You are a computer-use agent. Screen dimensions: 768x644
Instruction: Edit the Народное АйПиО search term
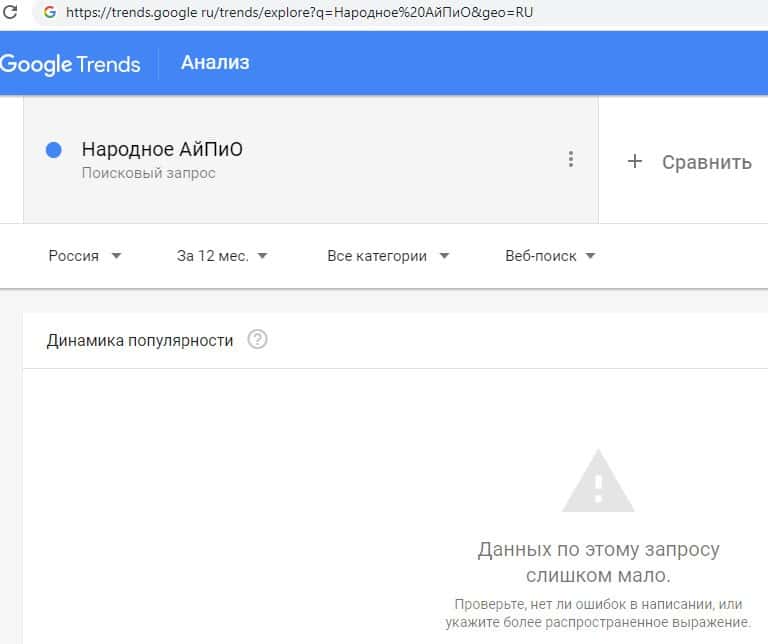162,150
